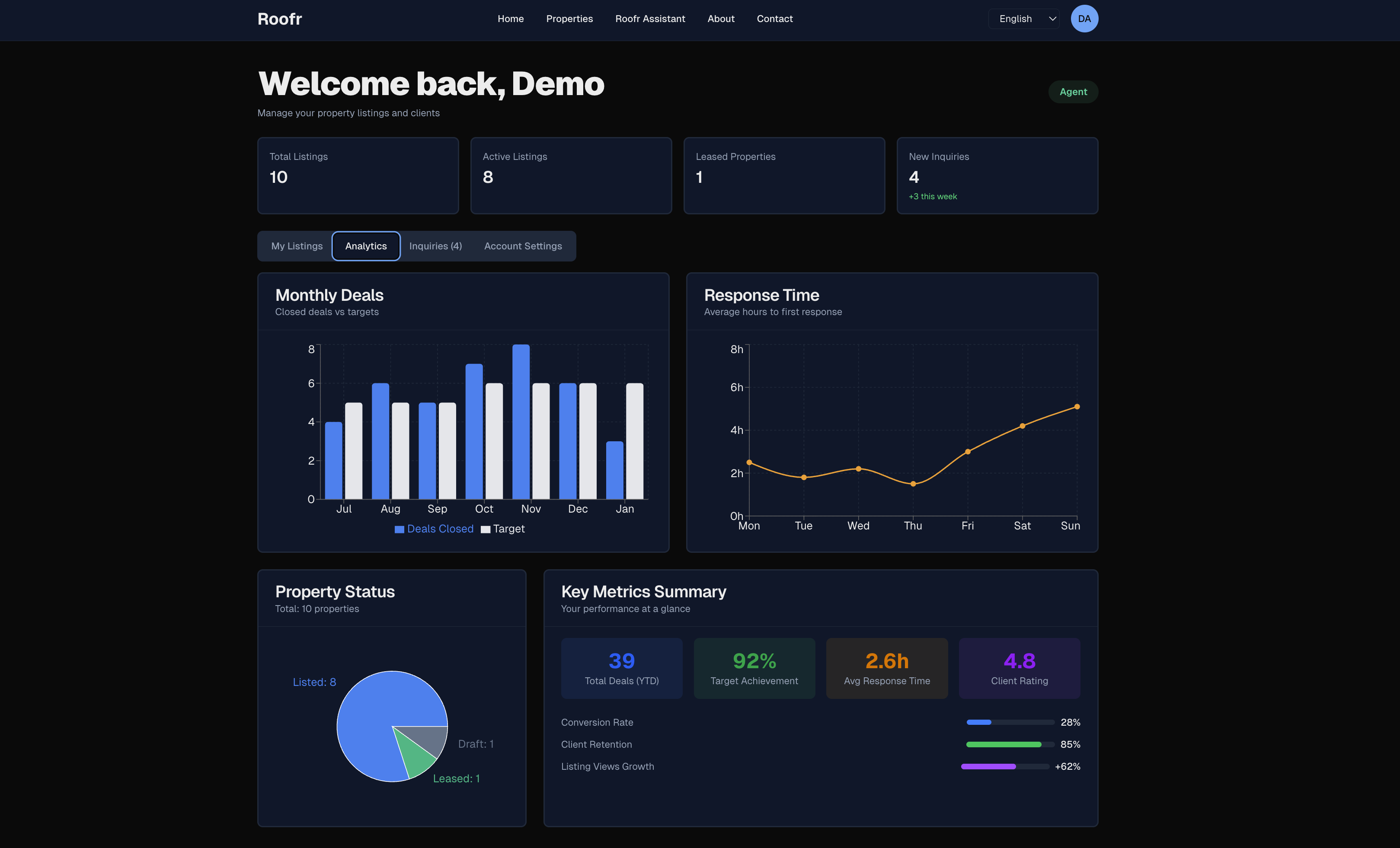Viewport: 1400px width, 848px height.
Task: Open the Inquiries (4) tab
Action: 435,246
